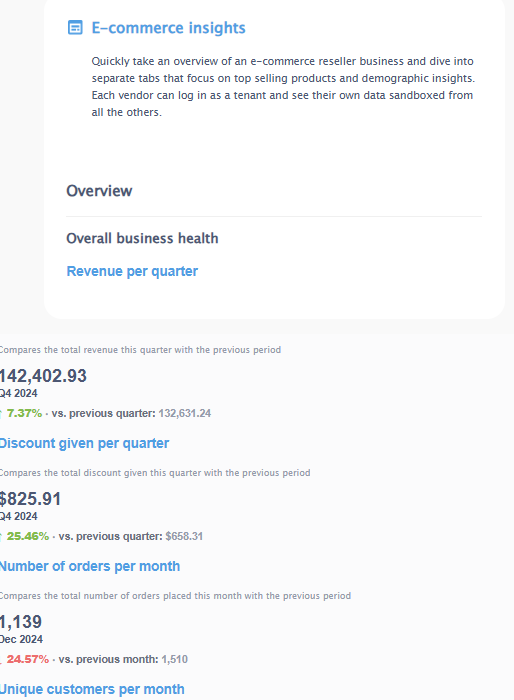Click the 25.46% discount change value
Image resolution: width=514 pixels, height=700 pixels.
[x=28, y=536]
